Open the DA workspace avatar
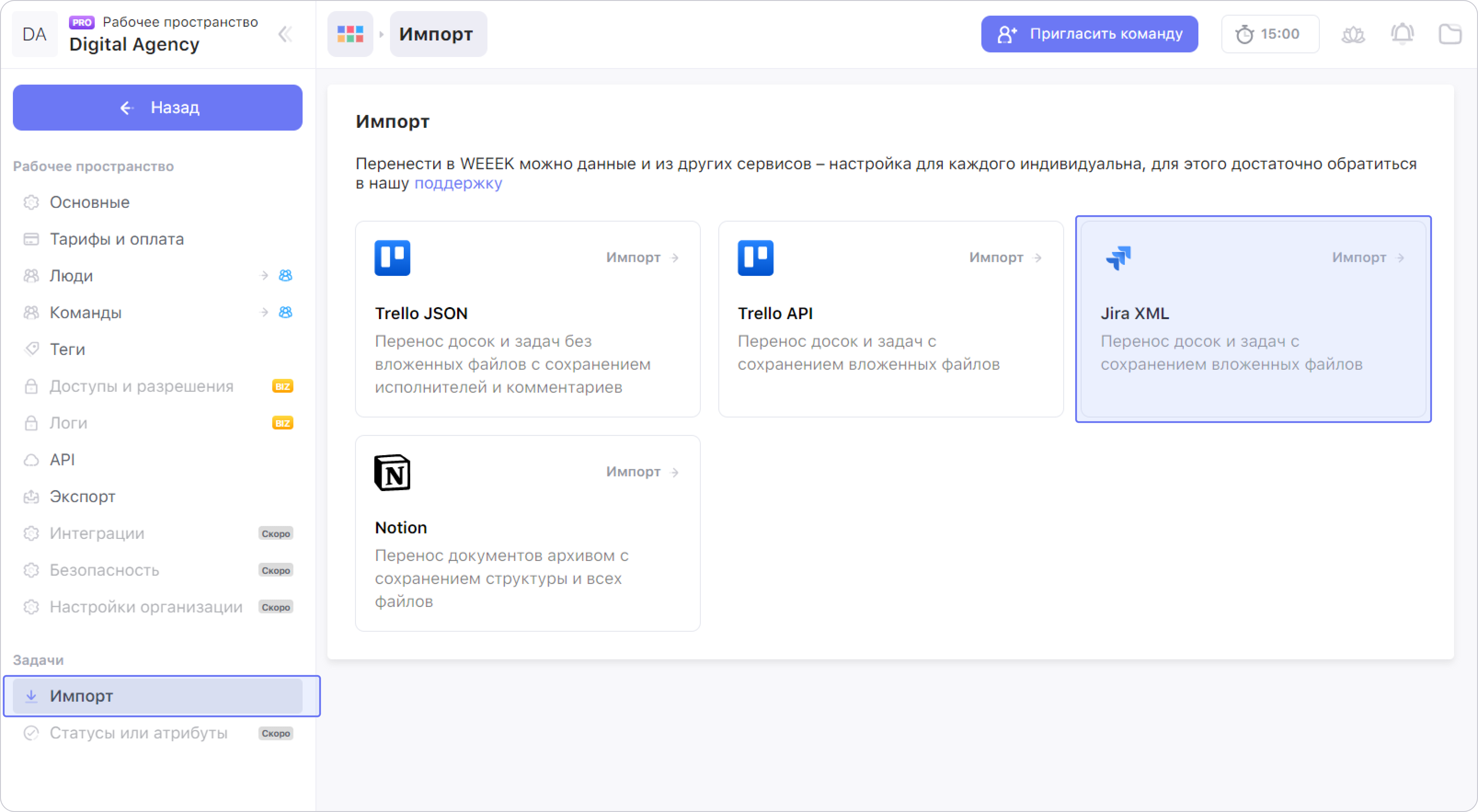The width and height of the screenshot is (1478, 812). coord(34,34)
